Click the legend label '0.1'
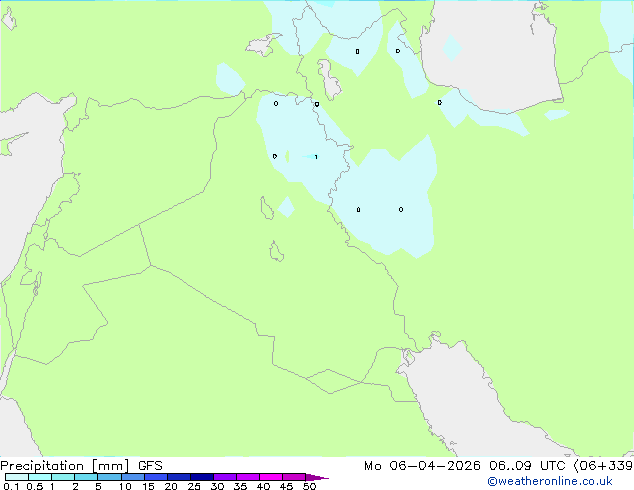Screen dimensions: 634x490 (x=11, y=486)
